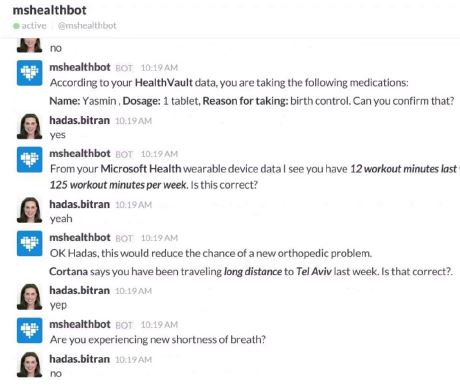Select the bot icon beside the orthopedic problem message

point(30,244)
